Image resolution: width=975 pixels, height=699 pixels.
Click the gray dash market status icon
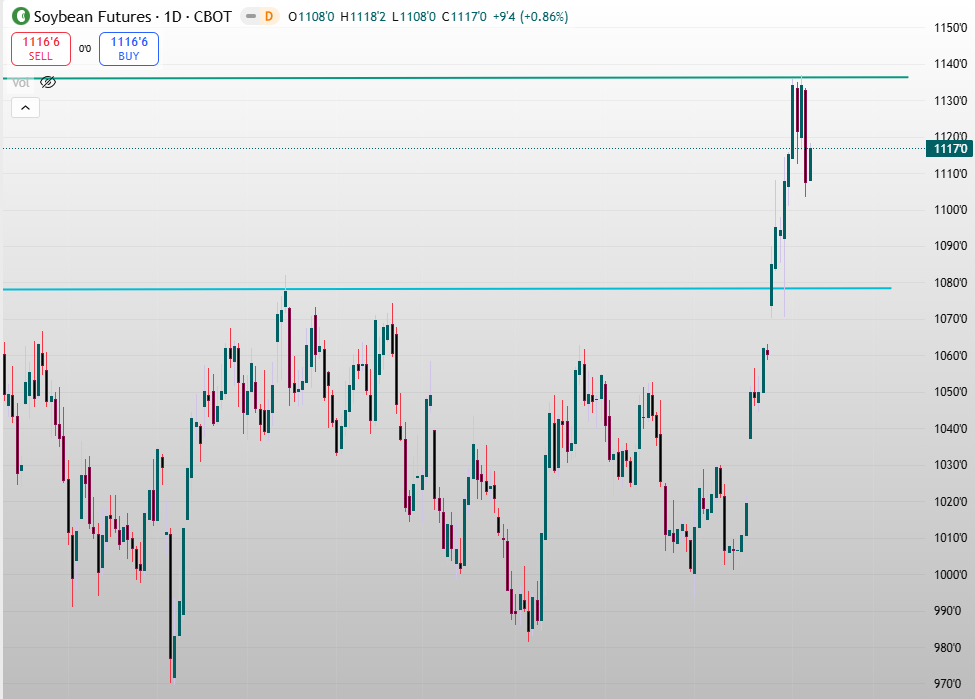click(x=250, y=17)
